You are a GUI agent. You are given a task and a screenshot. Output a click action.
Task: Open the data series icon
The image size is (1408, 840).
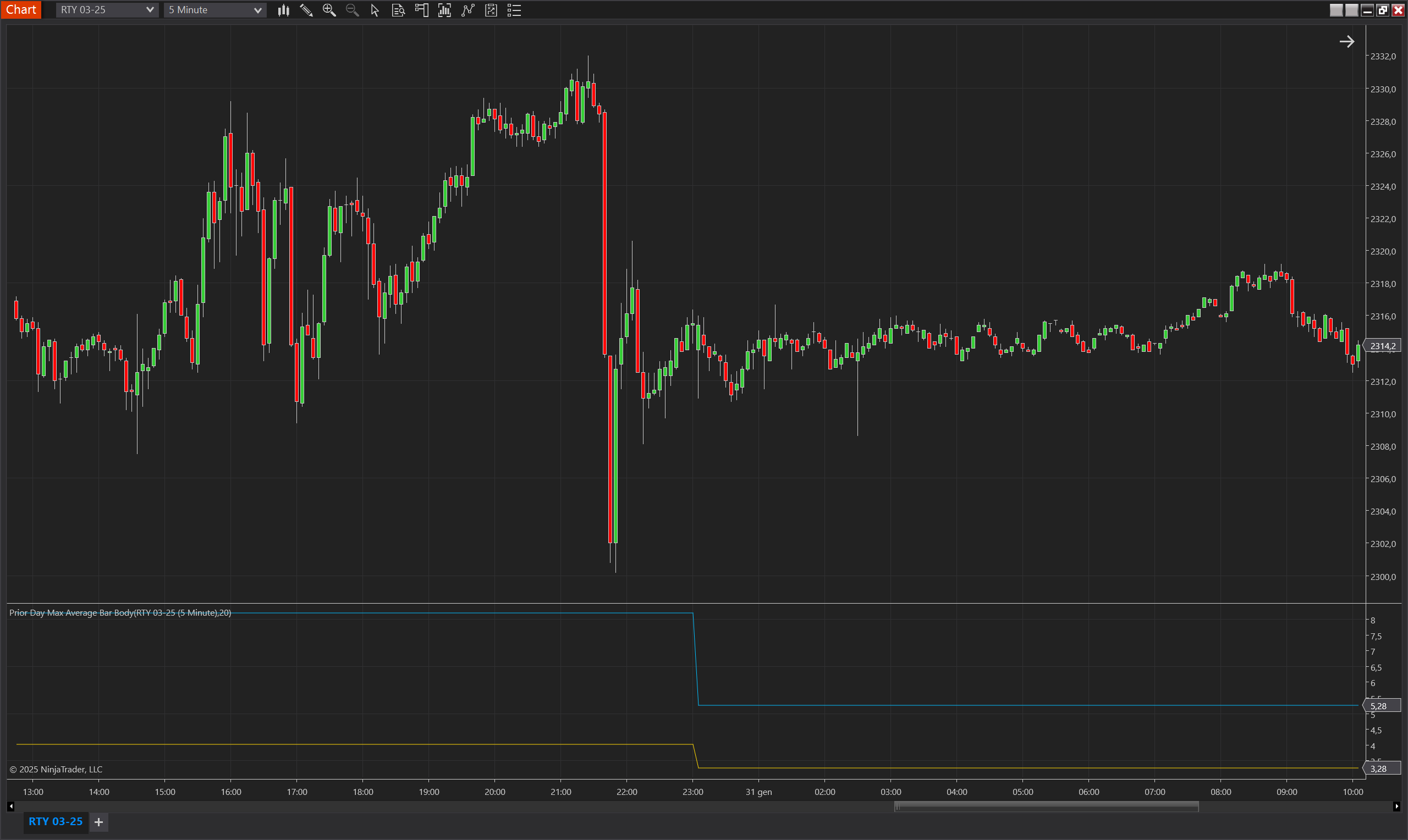(x=444, y=10)
